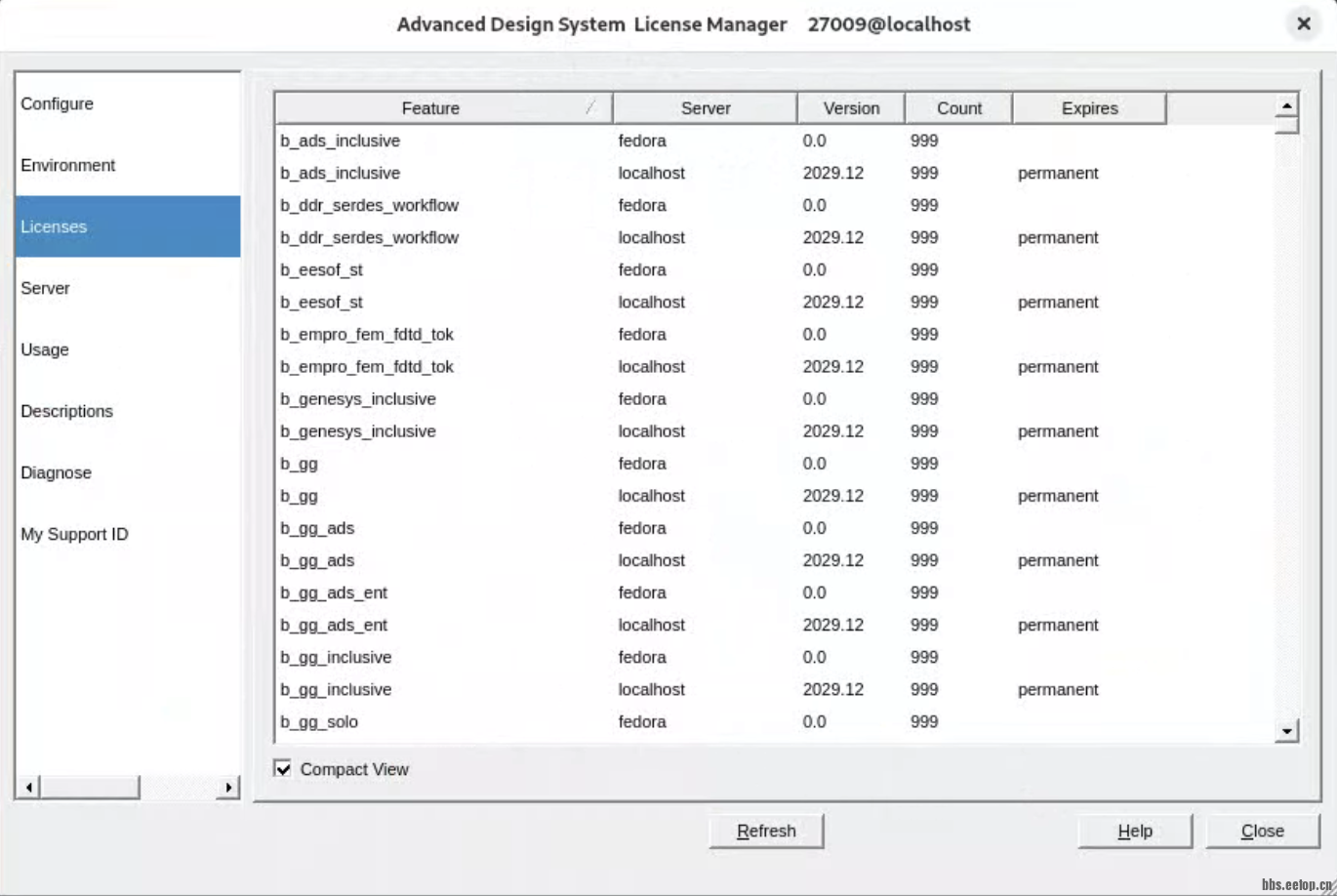Sort by the Expires column header
1337x896 pixels.
1089,108
